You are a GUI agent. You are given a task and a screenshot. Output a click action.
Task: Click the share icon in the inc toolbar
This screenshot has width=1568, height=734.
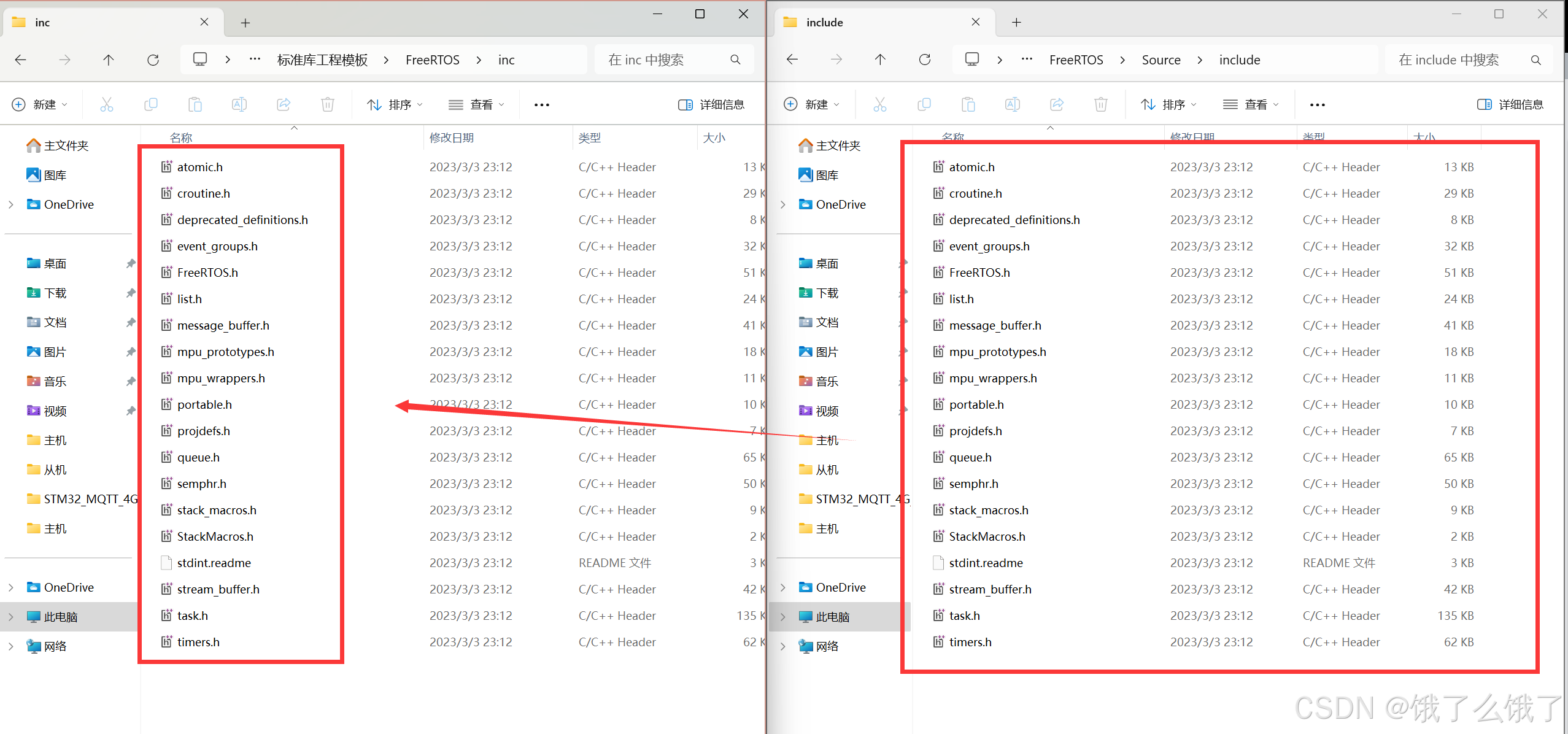click(x=284, y=104)
